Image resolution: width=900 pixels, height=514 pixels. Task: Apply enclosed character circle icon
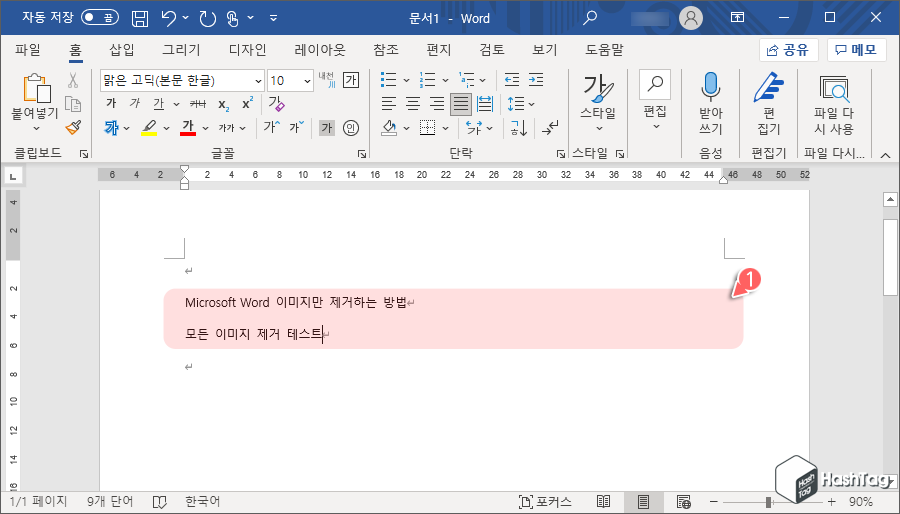[351, 128]
